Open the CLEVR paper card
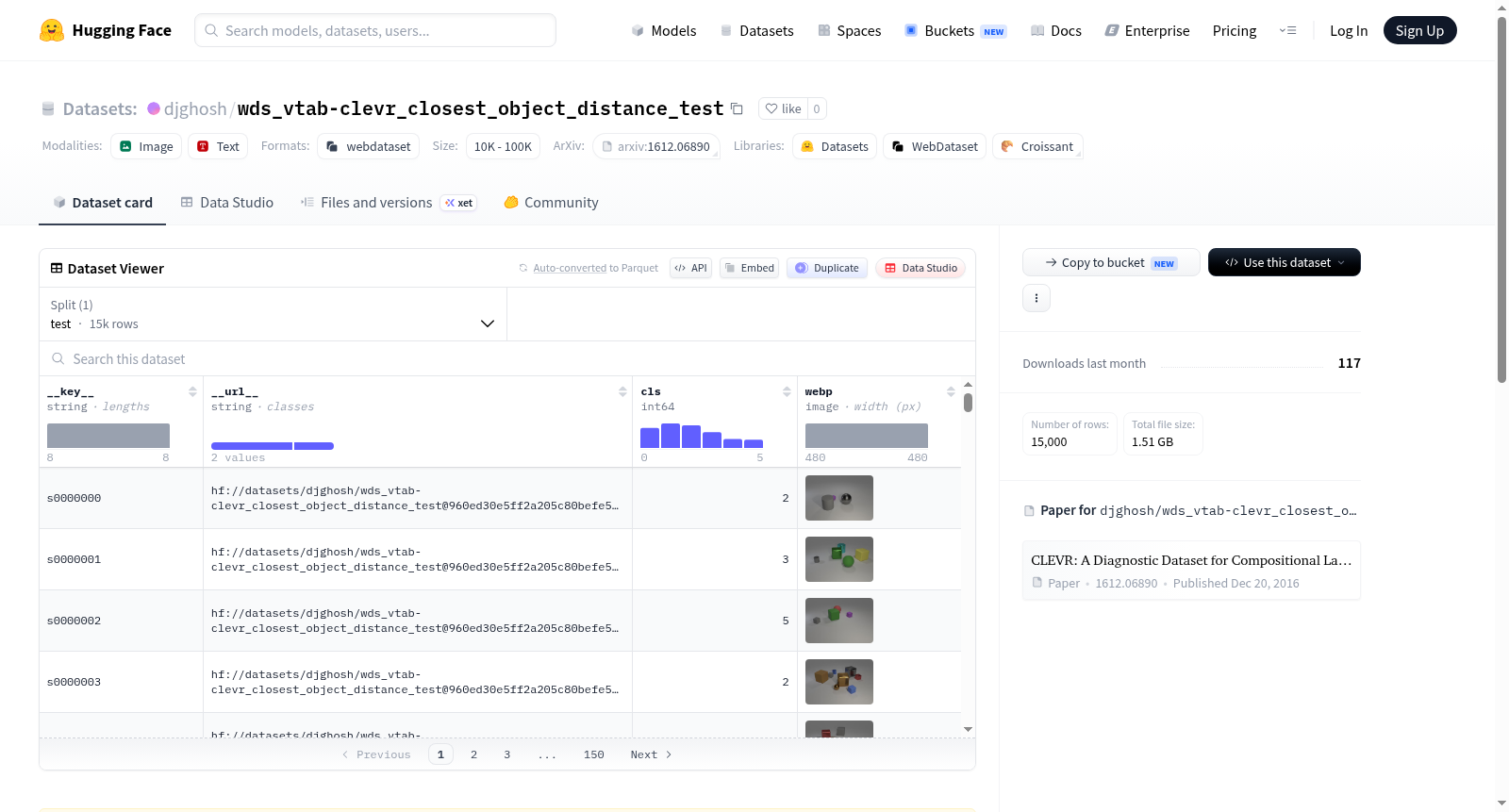The height and width of the screenshot is (812, 1509). click(1191, 570)
